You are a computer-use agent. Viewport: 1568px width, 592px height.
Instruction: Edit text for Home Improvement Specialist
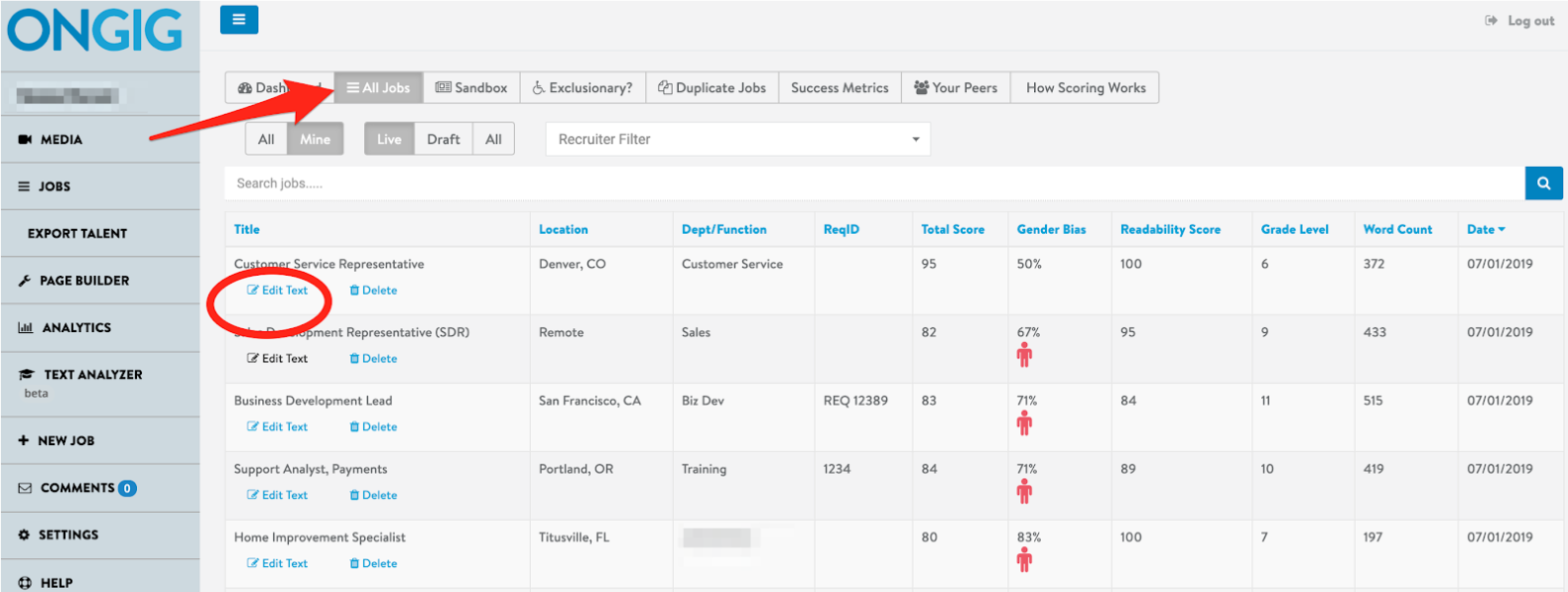tap(278, 563)
